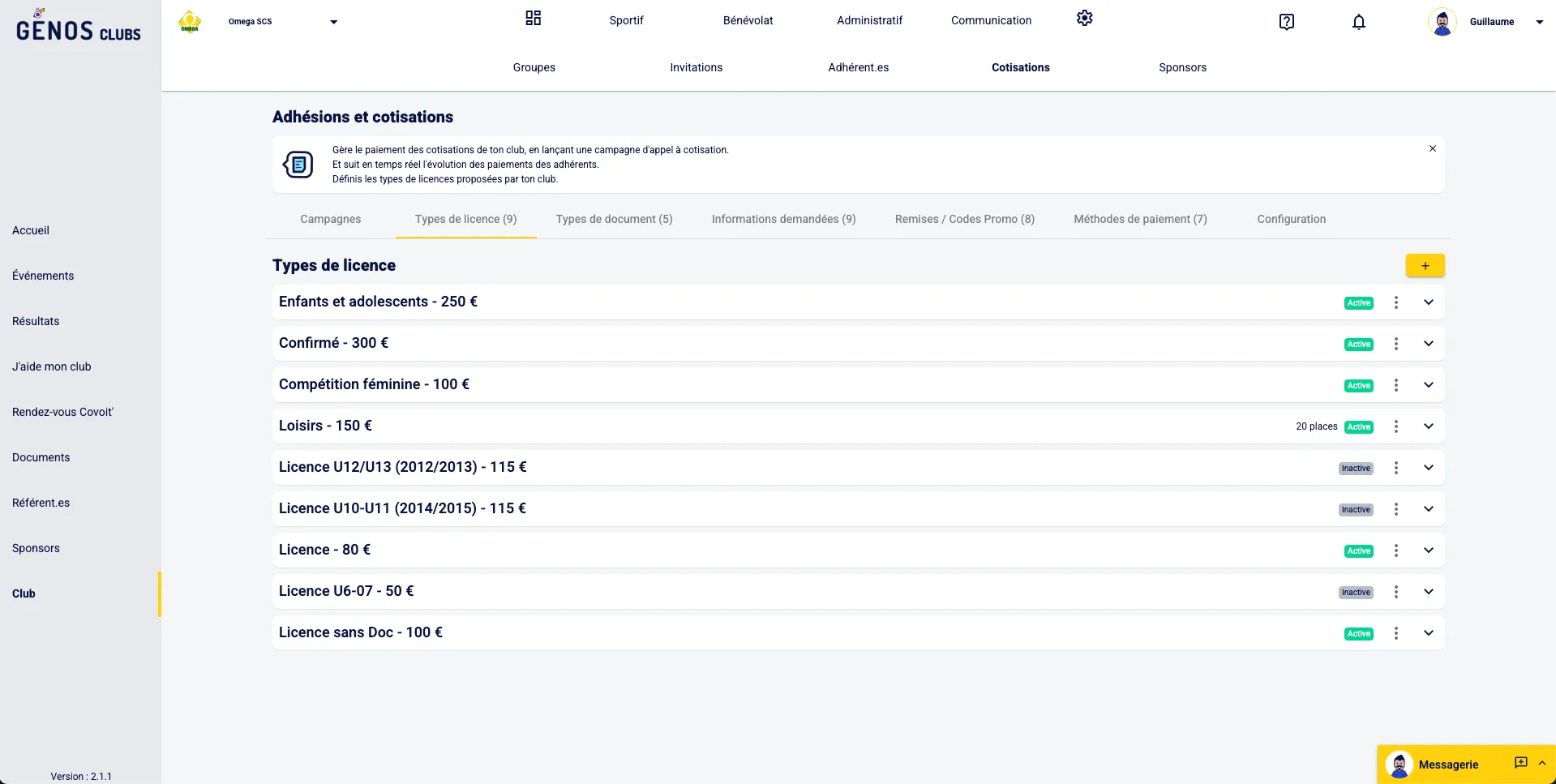
Task: Open three-dot menu for Confirmé licence
Action: click(x=1395, y=344)
